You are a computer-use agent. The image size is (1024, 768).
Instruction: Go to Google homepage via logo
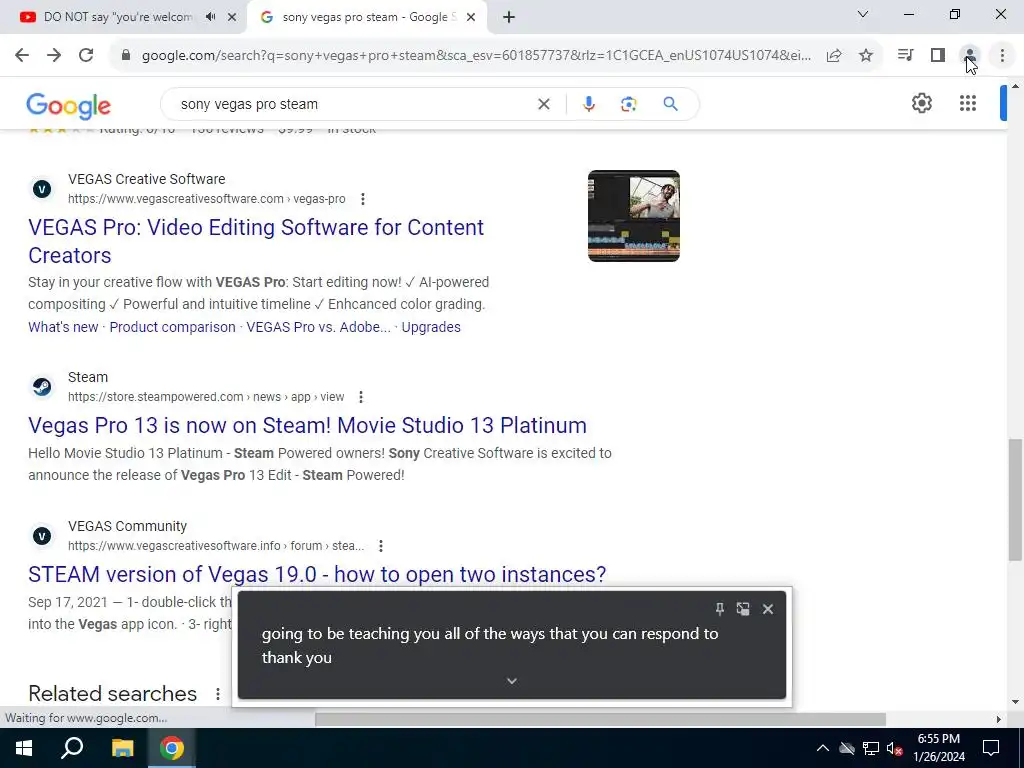(x=69, y=106)
